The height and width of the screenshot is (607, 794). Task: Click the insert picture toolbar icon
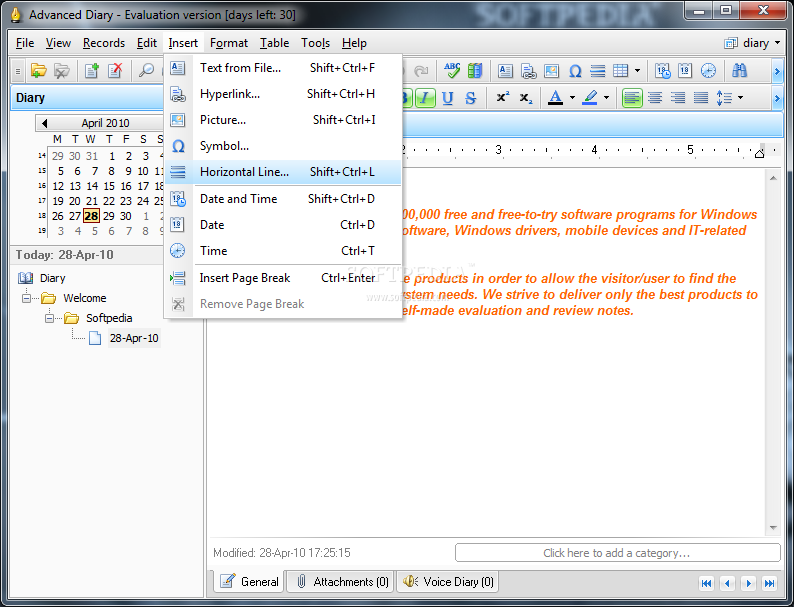coord(551,71)
